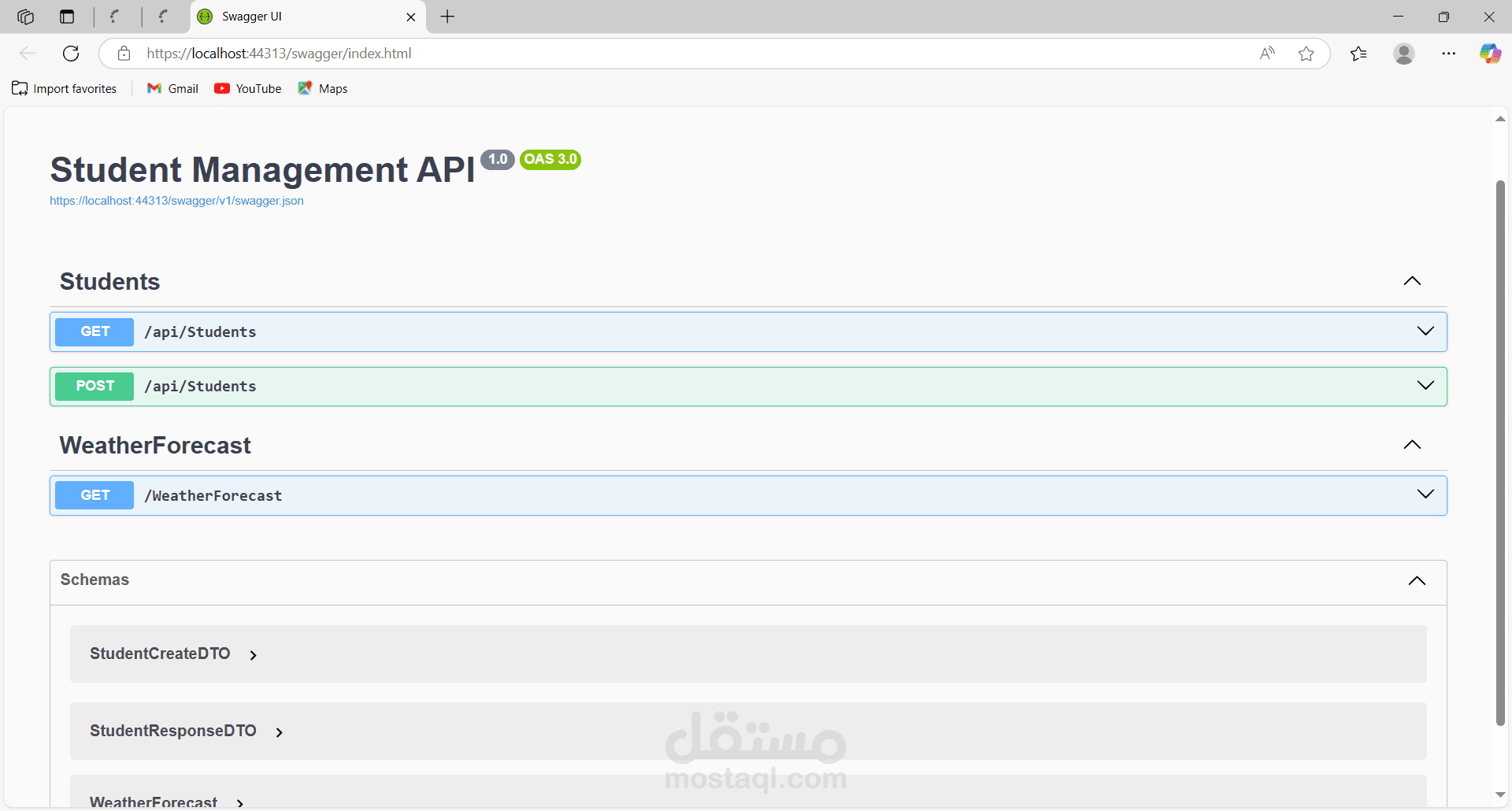
Task: Open the Favorites list icon
Action: pyautogui.click(x=1358, y=54)
